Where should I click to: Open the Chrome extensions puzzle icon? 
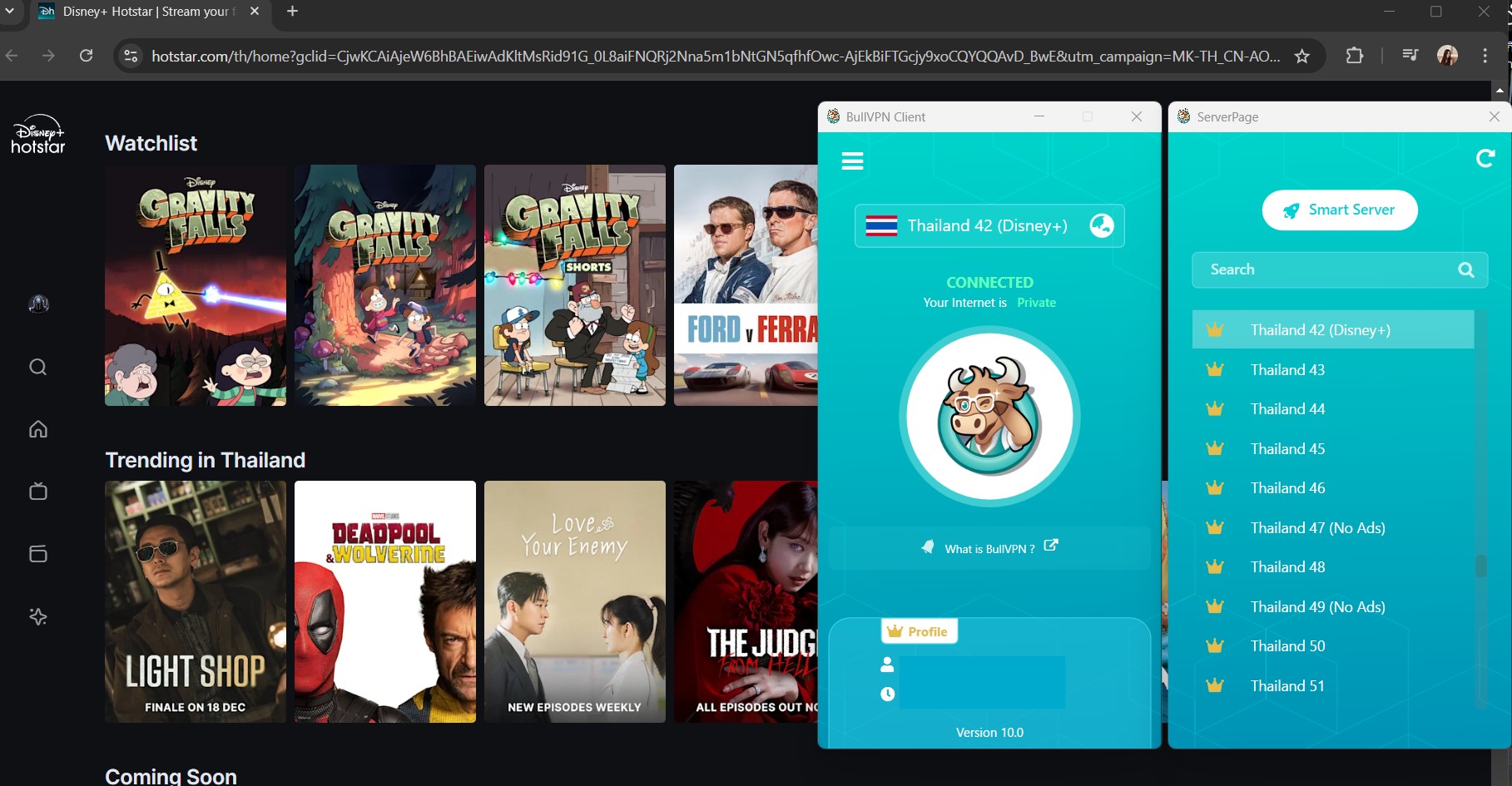coord(1355,56)
